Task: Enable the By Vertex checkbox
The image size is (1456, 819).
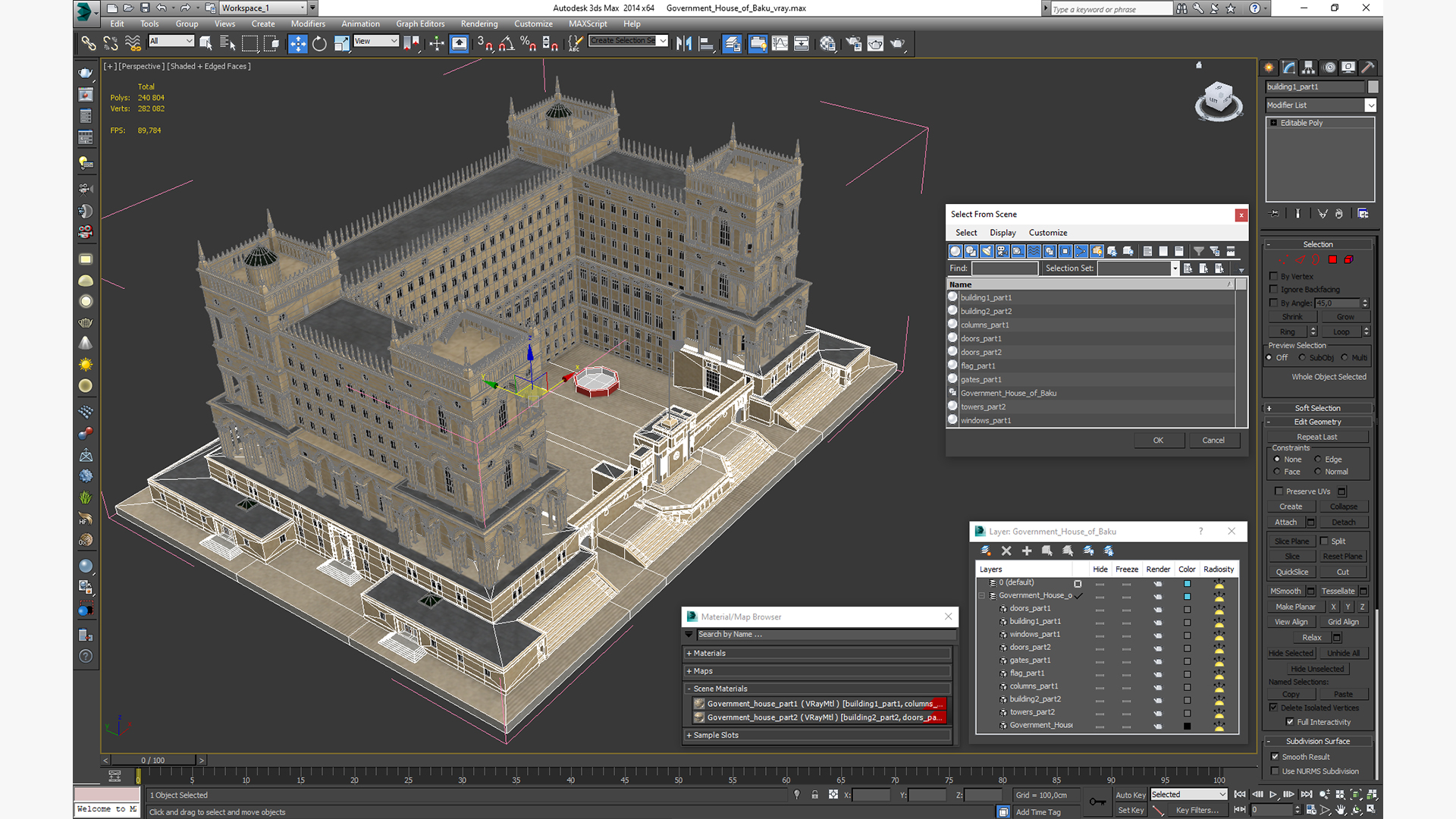Action: [x=1274, y=277]
